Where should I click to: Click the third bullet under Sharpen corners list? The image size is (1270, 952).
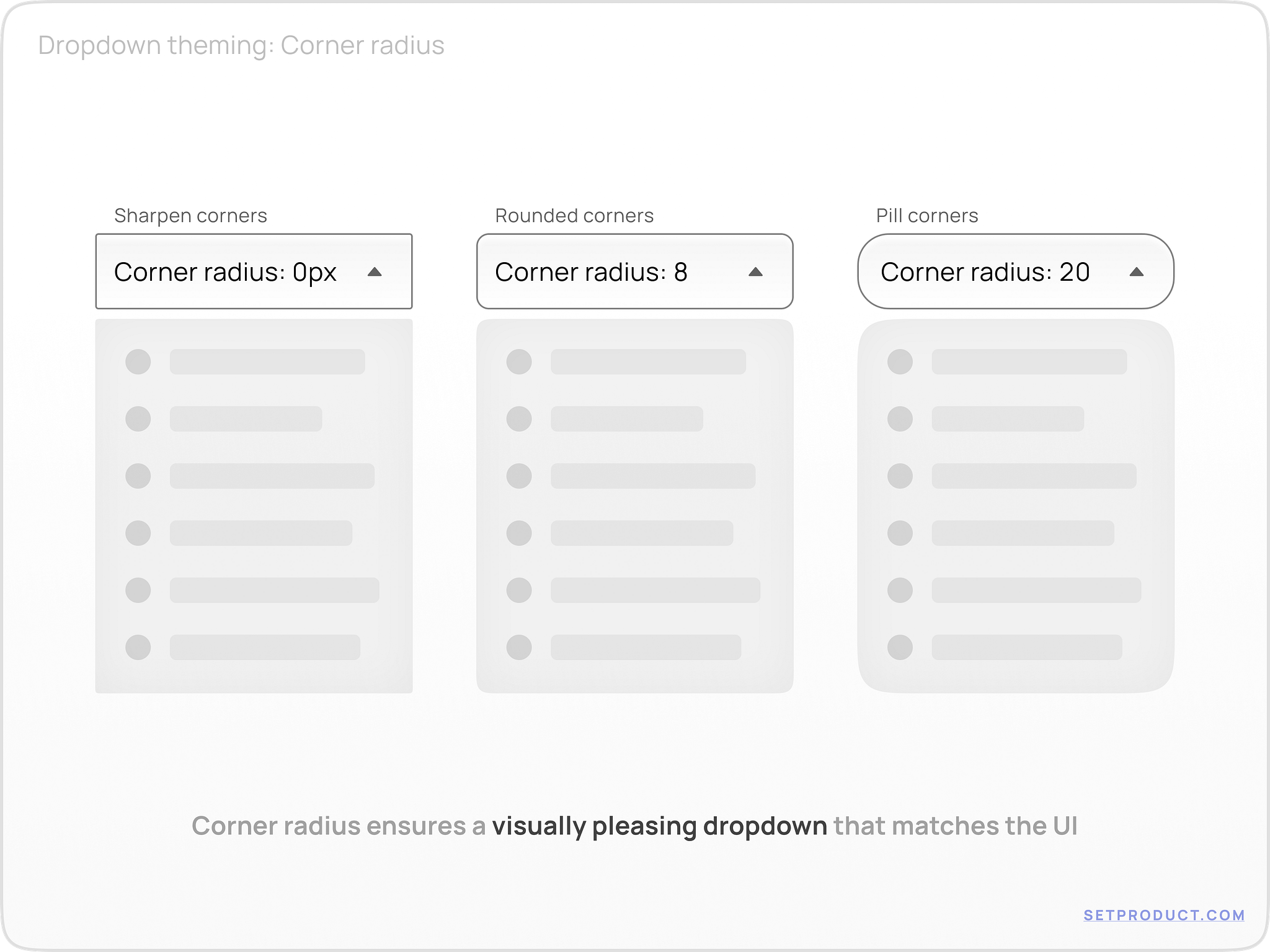(x=138, y=476)
